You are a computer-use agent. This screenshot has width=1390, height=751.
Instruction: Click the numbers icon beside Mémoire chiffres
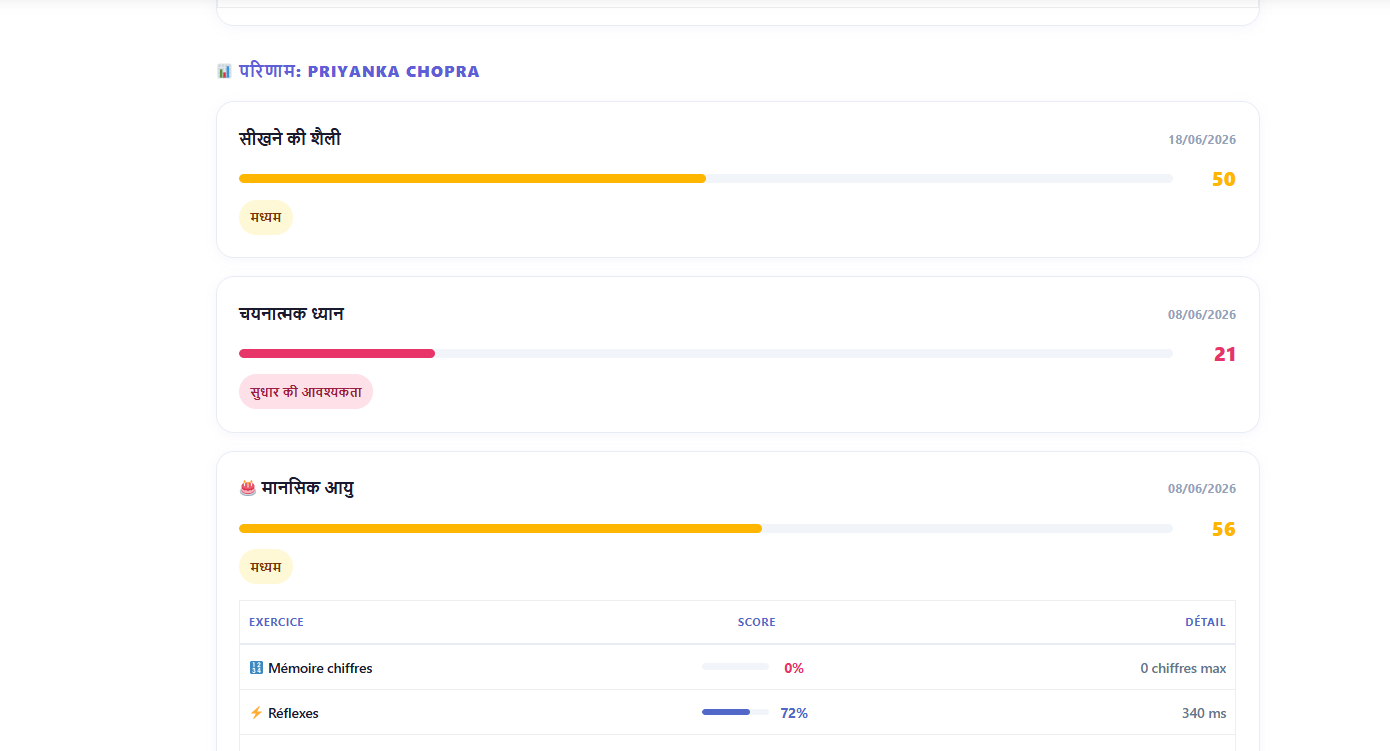point(256,668)
